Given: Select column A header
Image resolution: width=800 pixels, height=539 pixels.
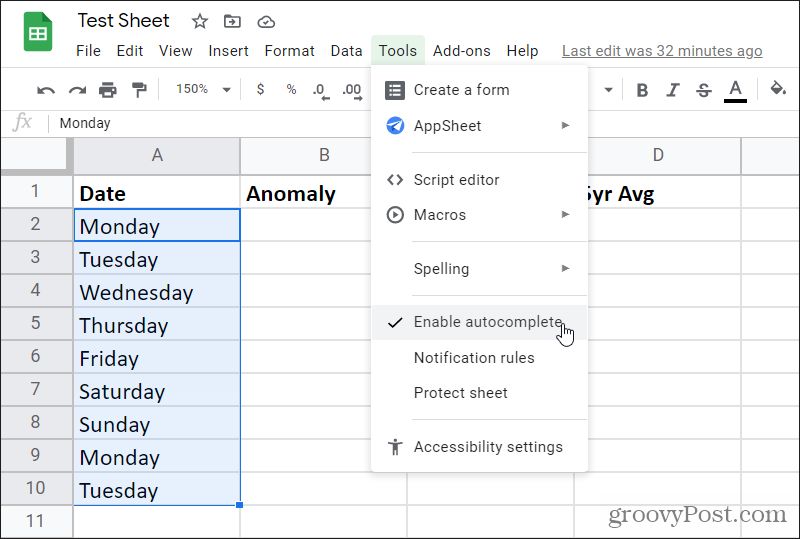Looking at the screenshot, I should 157,155.
